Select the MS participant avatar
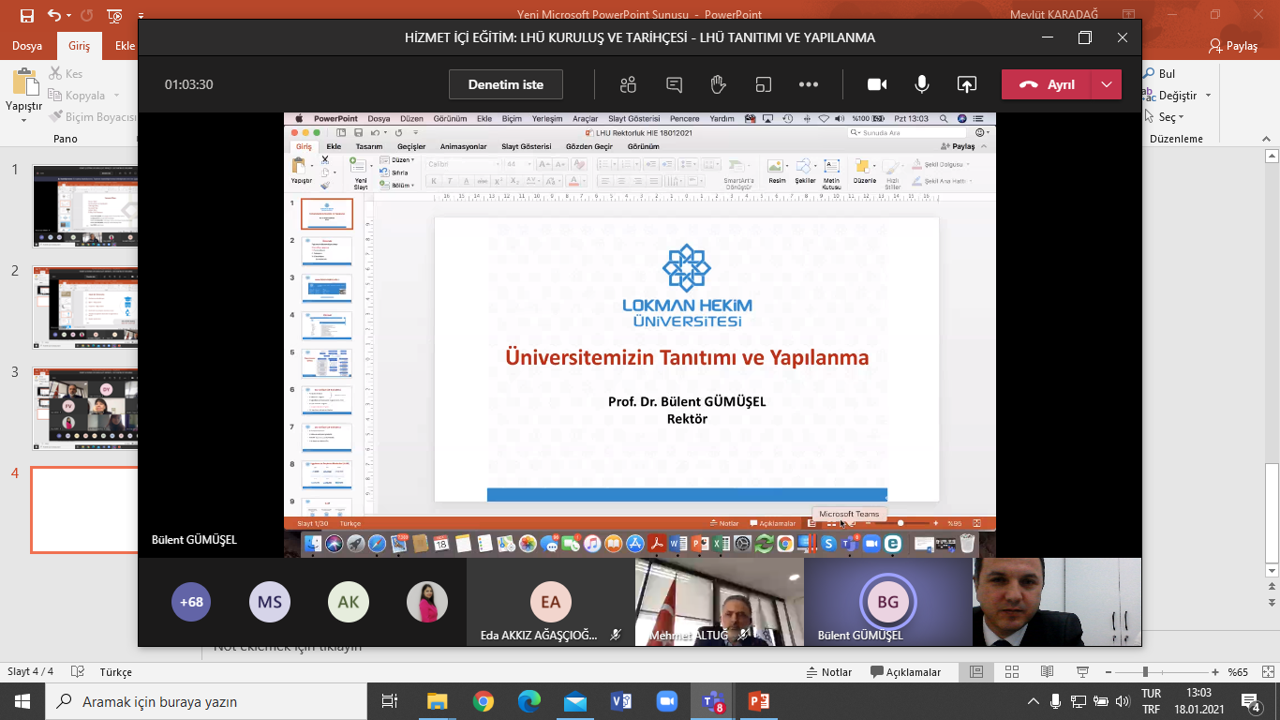 pos(270,602)
